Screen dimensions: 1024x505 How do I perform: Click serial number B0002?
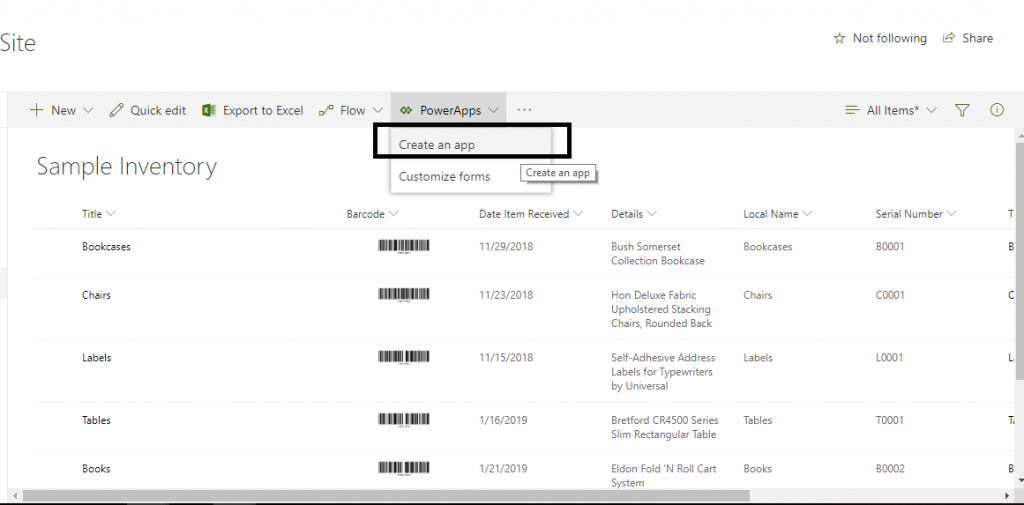pyautogui.click(x=889, y=468)
